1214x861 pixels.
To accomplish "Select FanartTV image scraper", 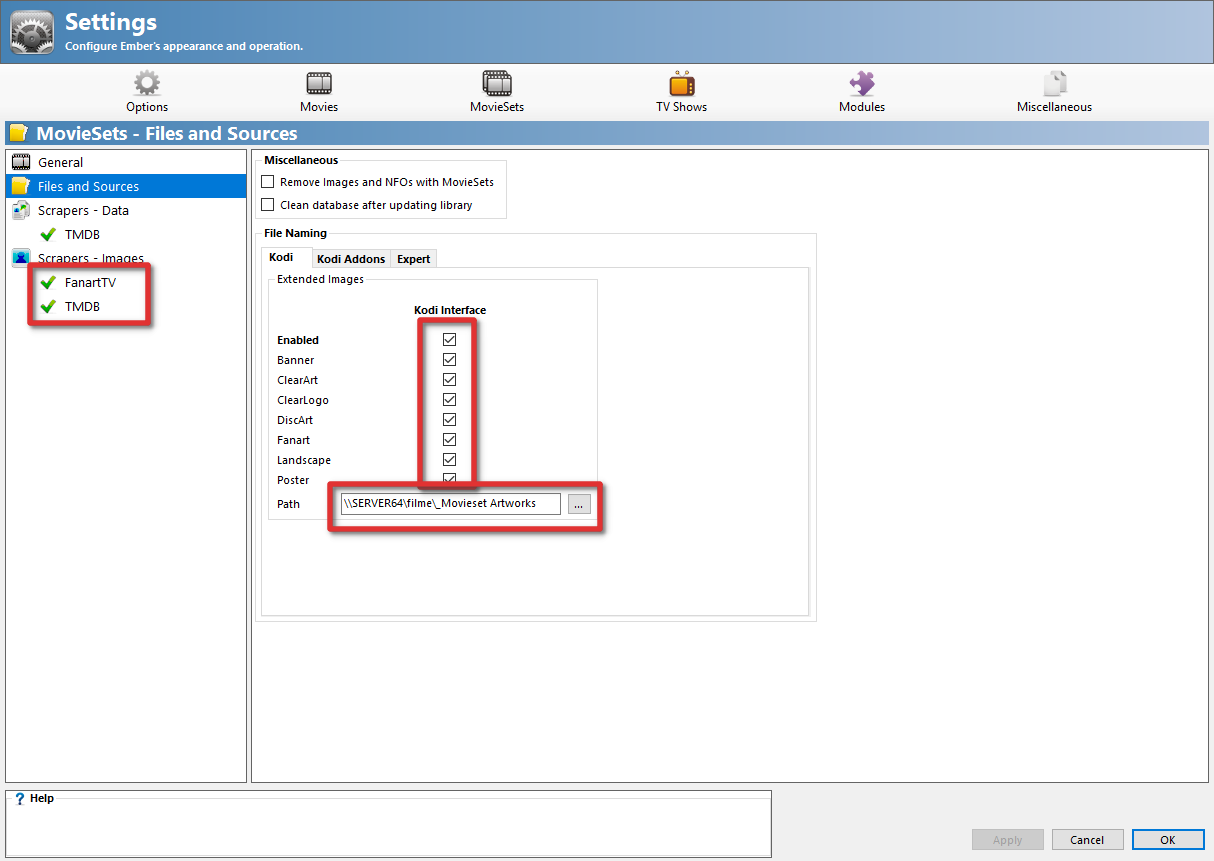I will pos(90,282).
